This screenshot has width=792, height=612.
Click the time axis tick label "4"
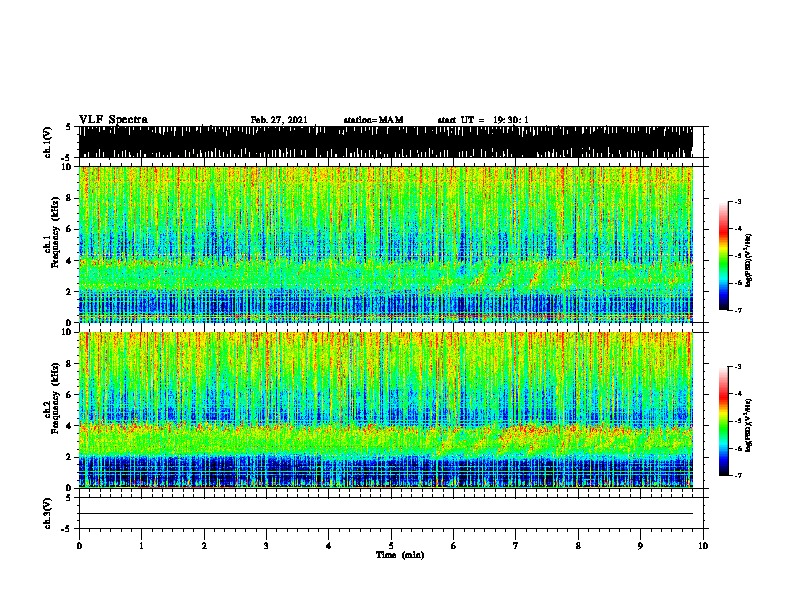329,546
